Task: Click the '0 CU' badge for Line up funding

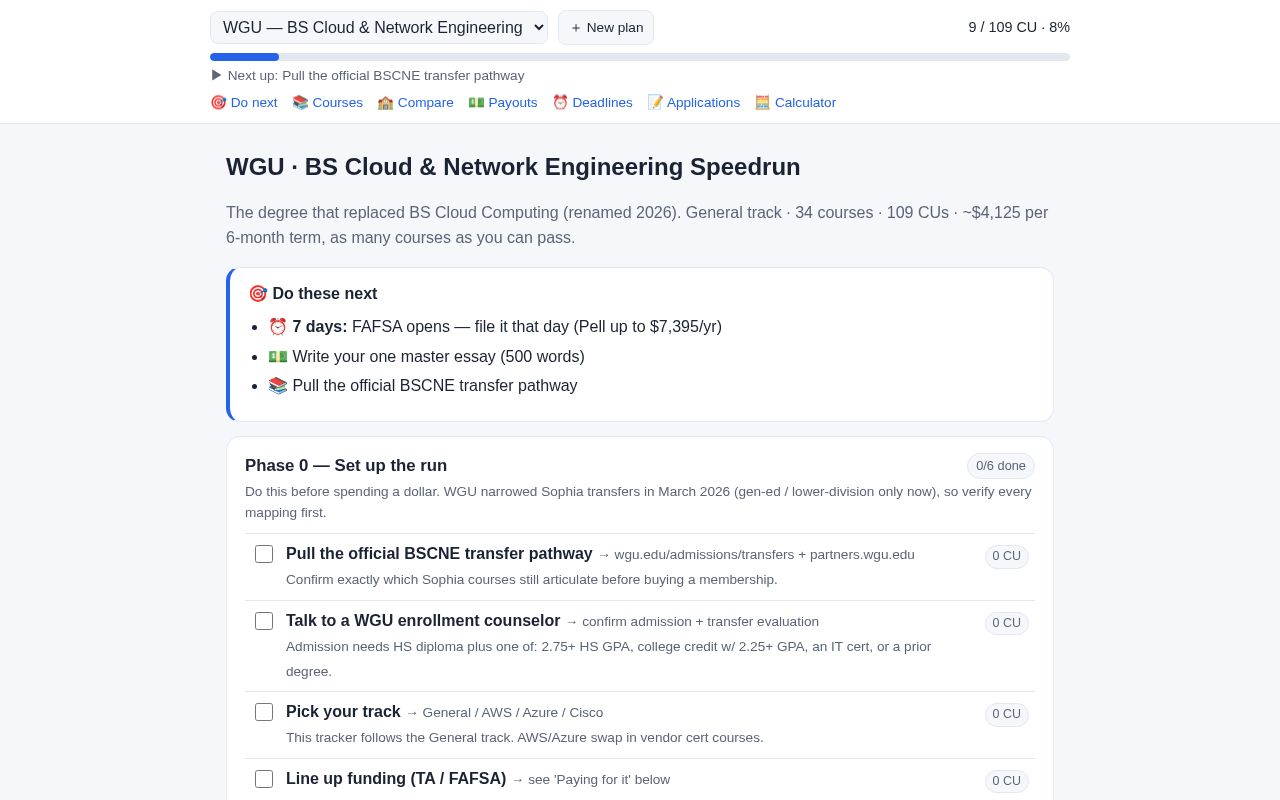Action: 1007,781
